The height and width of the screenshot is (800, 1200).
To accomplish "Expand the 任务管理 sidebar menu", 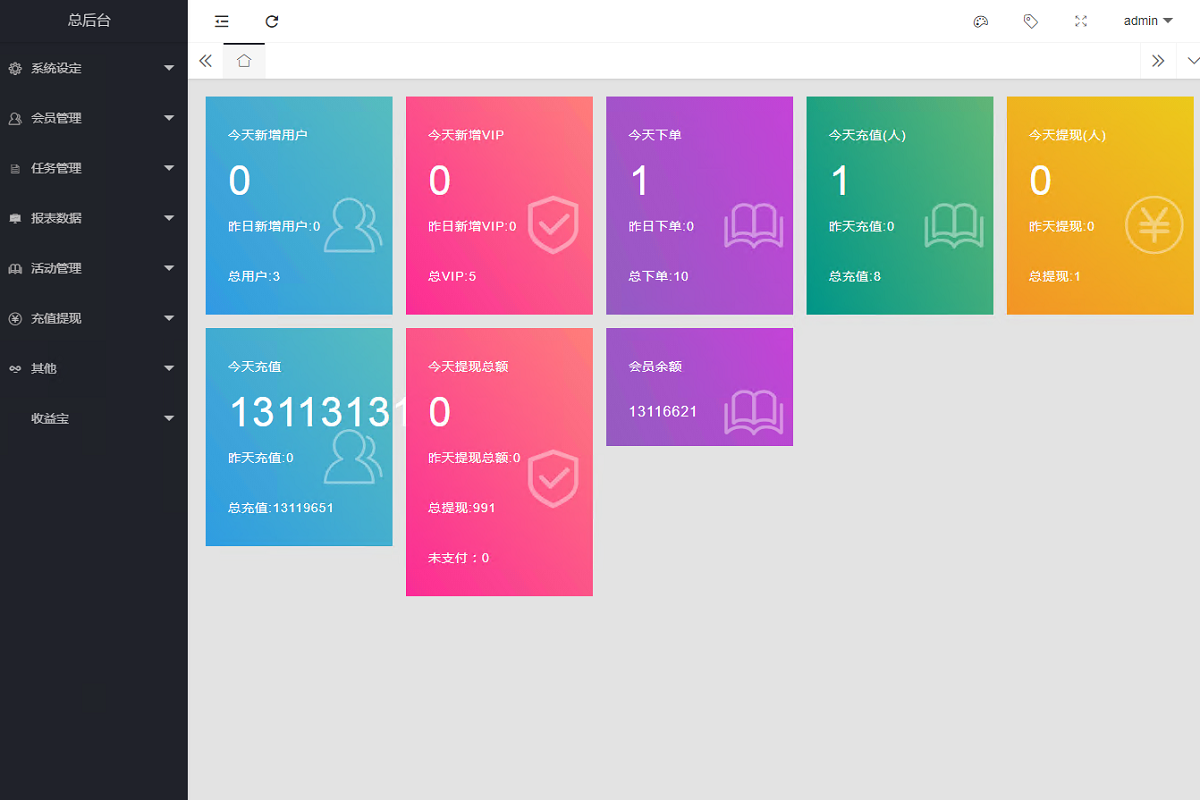I will pyautogui.click(x=93, y=168).
